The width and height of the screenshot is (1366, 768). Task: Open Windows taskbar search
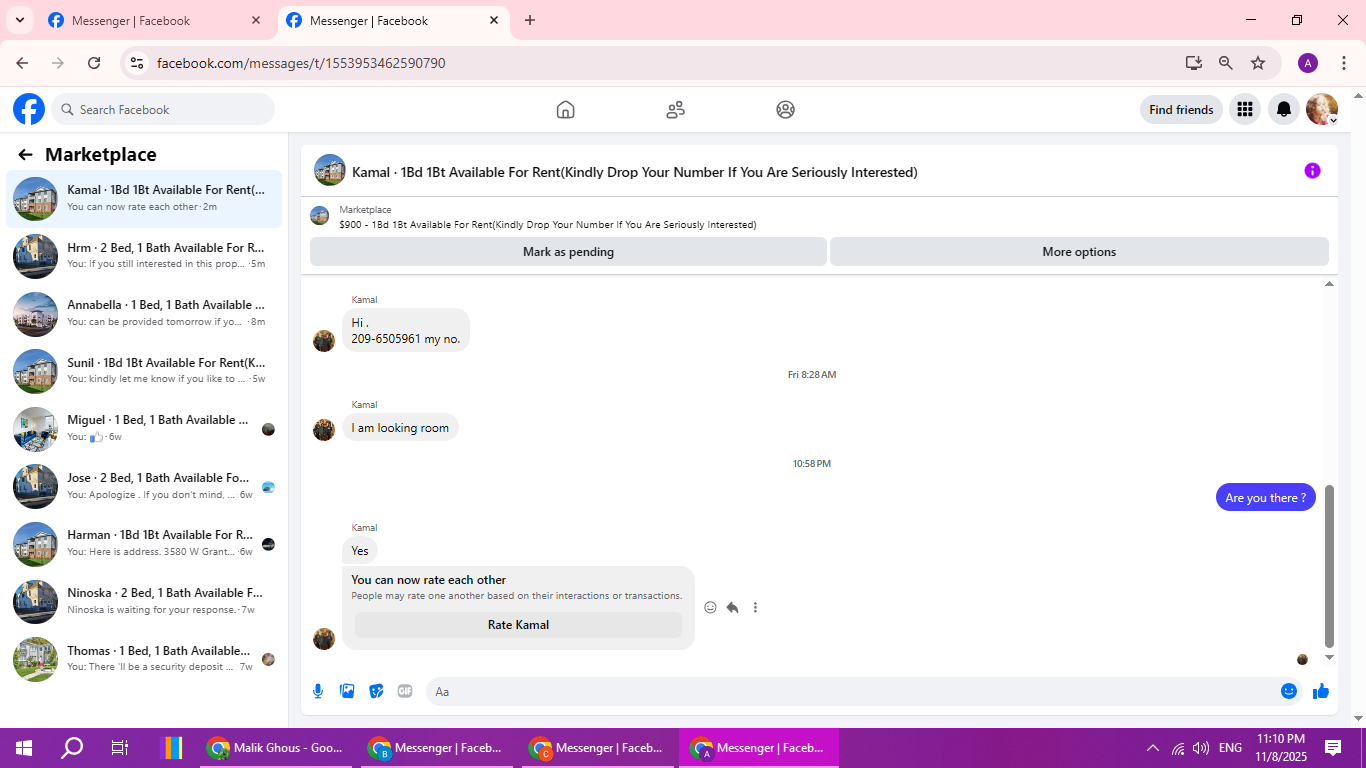pyautogui.click(x=72, y=748)
